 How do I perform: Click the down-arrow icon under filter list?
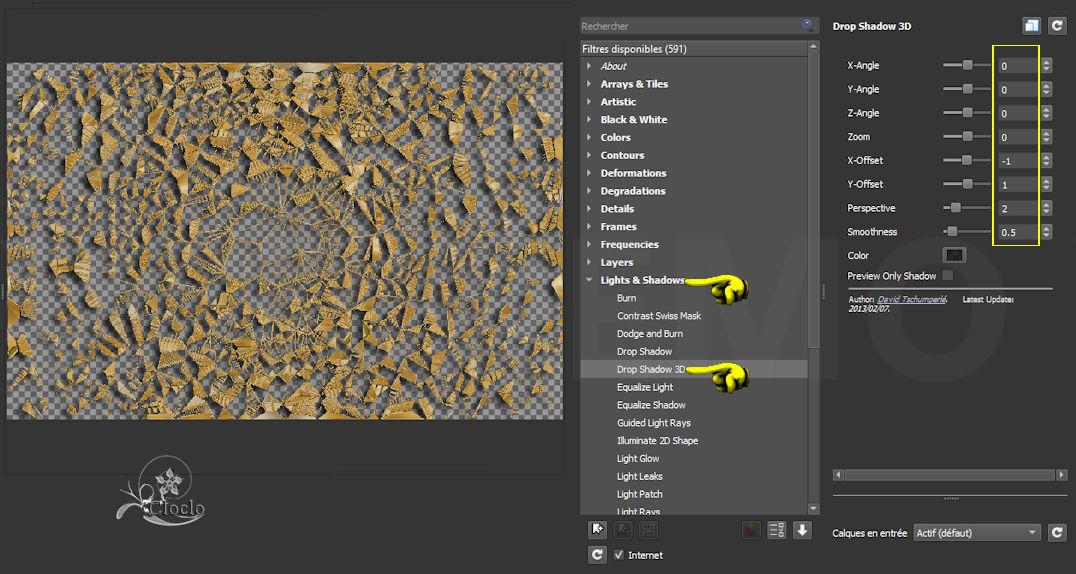click(802, 530)
